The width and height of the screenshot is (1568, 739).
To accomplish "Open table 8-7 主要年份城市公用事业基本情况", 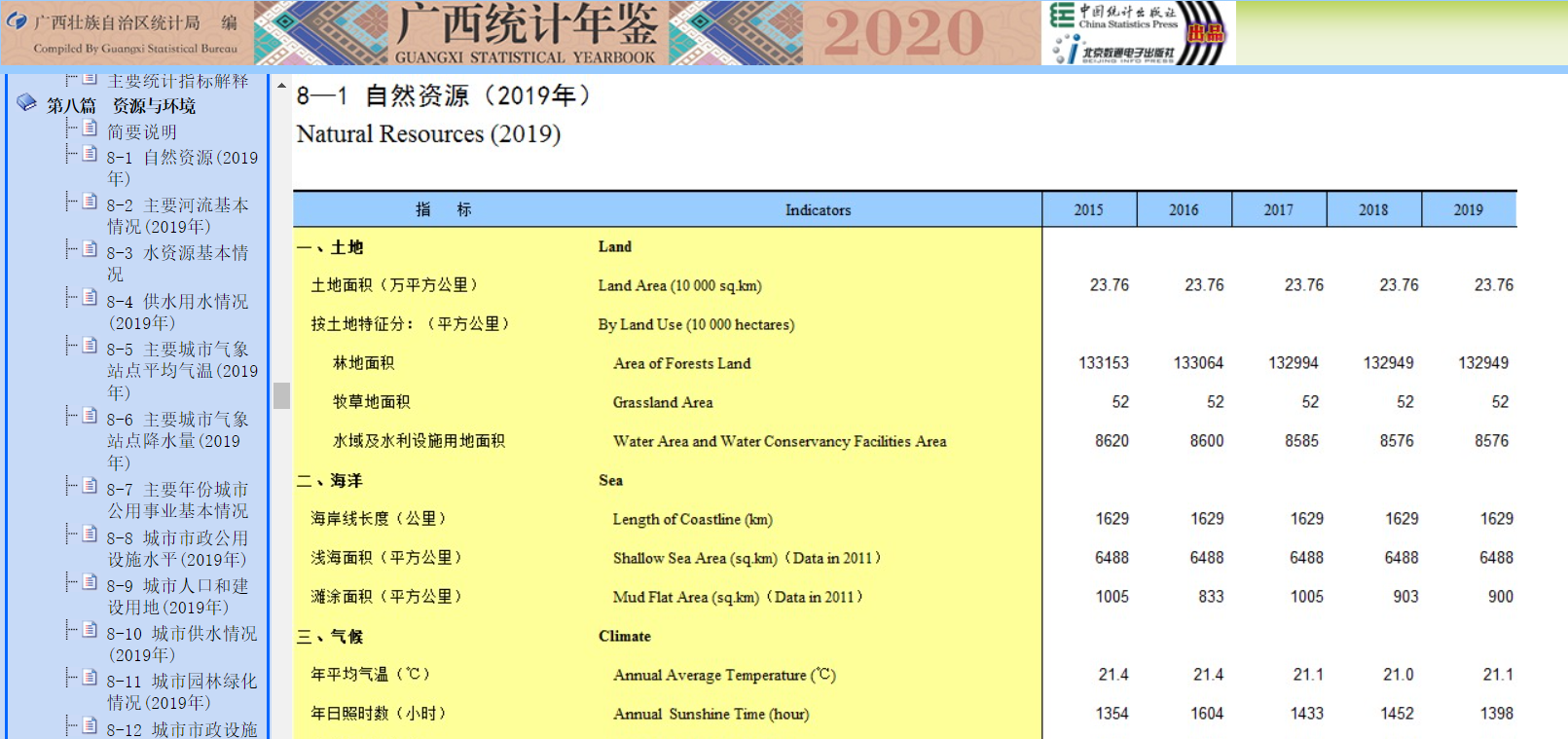I will pyautogui.click(x=177, y=499).
